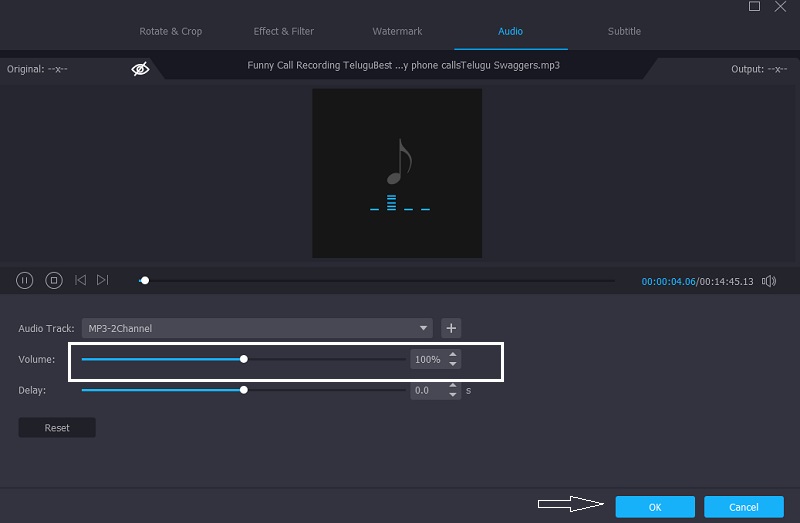Maximize the editor window

[754, 6]
